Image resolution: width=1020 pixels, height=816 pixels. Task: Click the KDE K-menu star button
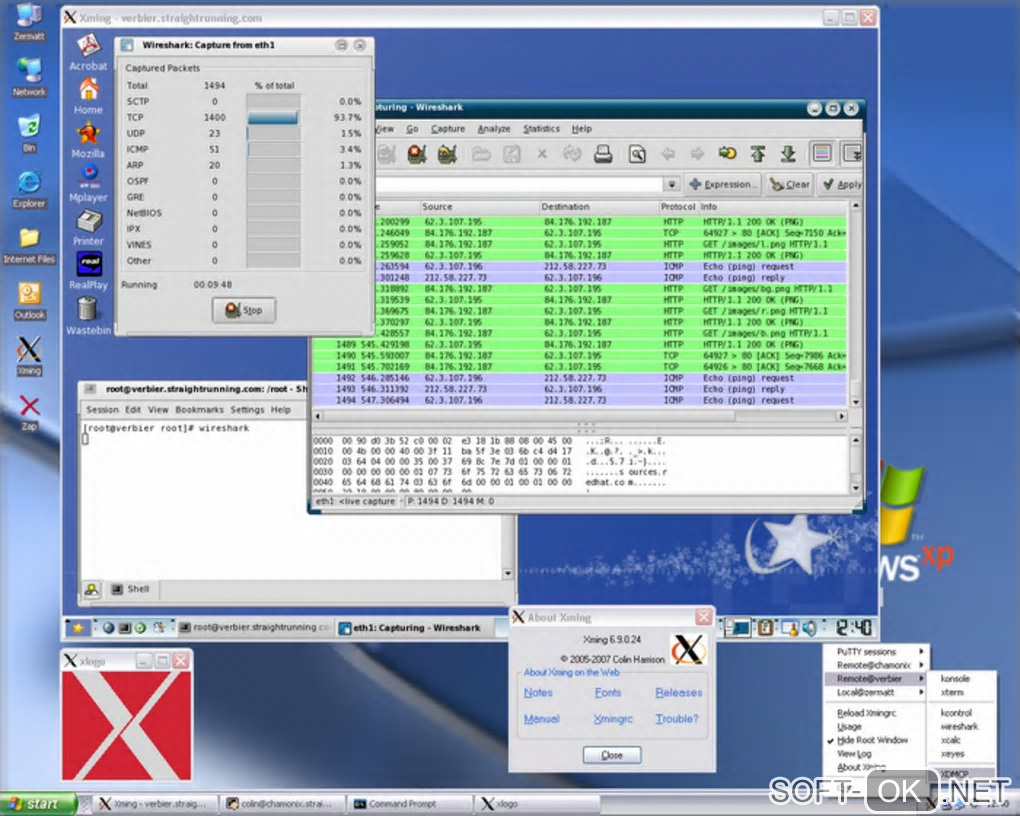[77, 628]
